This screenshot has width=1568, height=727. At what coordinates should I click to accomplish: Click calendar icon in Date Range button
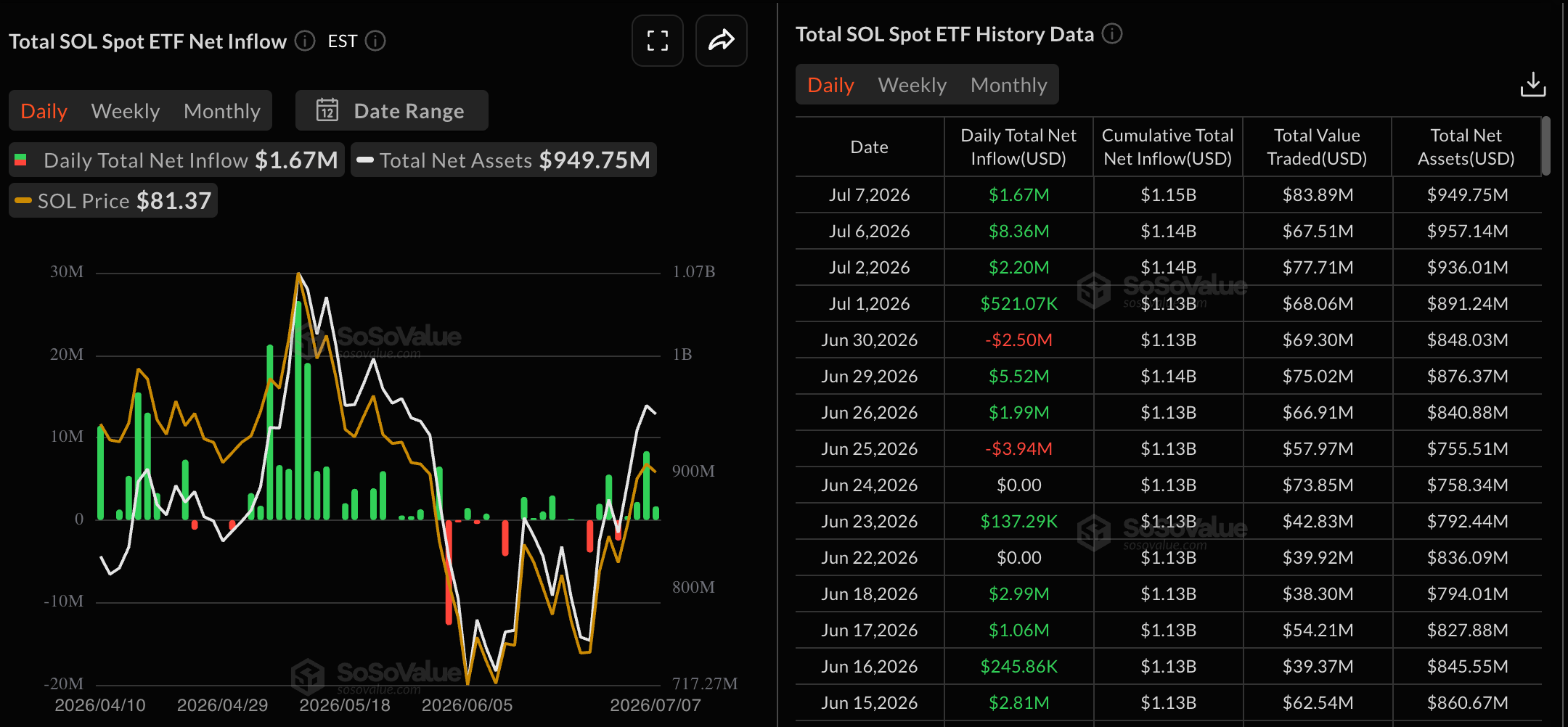tap(327, 110)
